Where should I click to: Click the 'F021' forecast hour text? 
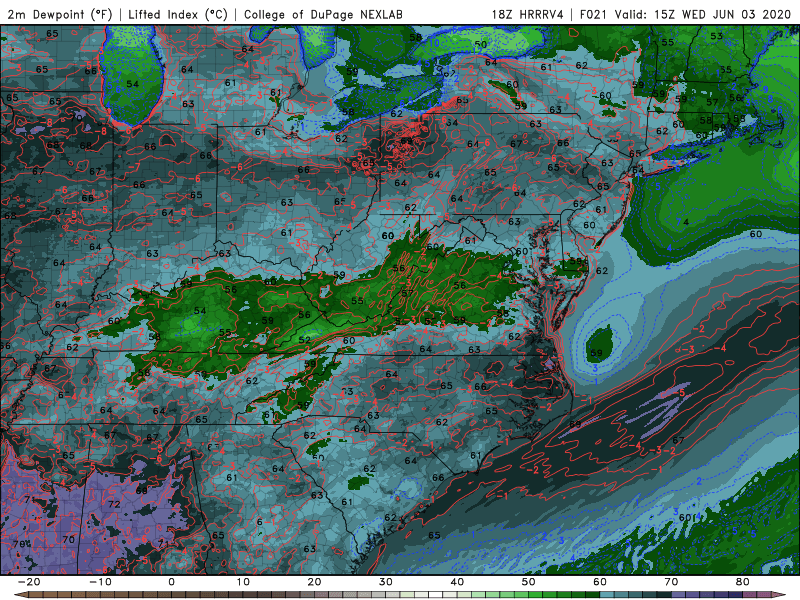593,14
